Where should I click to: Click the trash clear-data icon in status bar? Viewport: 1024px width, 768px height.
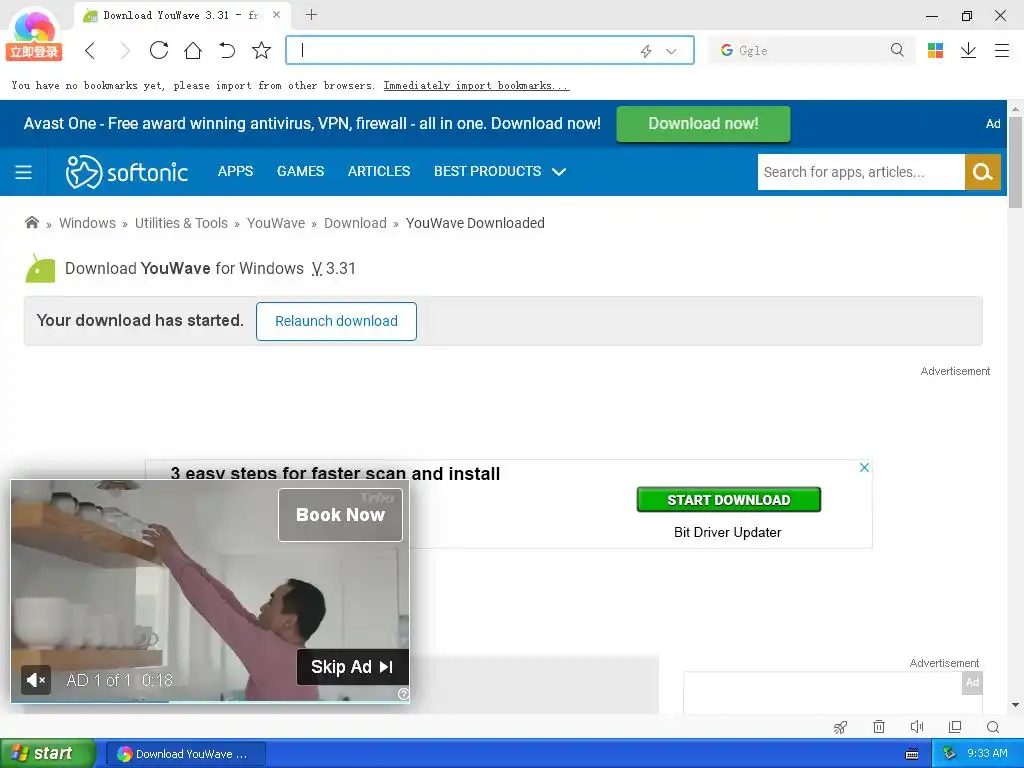click(879, 727)
